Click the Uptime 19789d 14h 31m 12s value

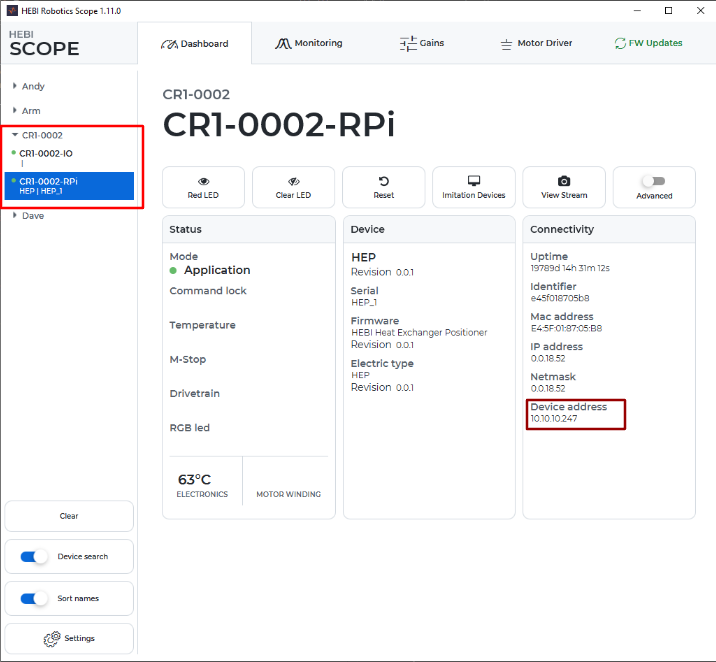[570, 268]
